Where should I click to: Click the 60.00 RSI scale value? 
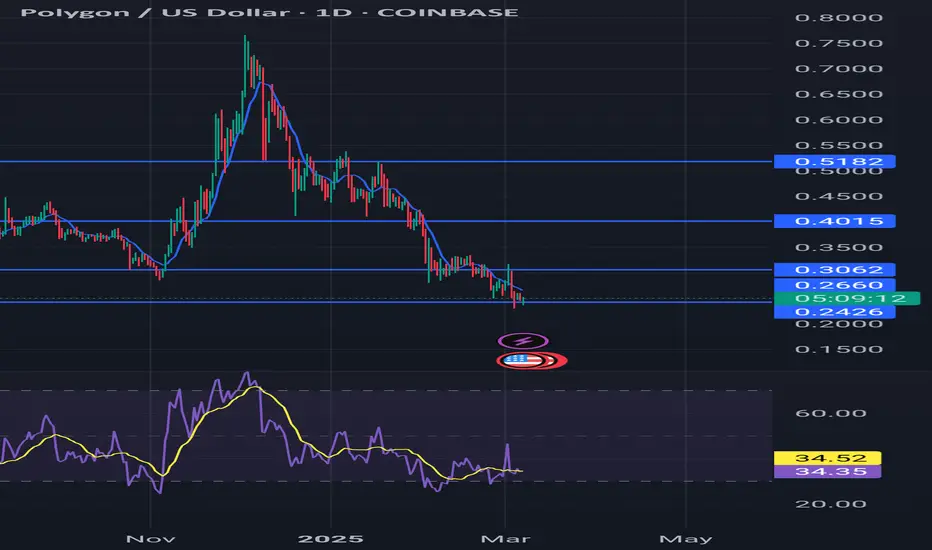point(830,413)
